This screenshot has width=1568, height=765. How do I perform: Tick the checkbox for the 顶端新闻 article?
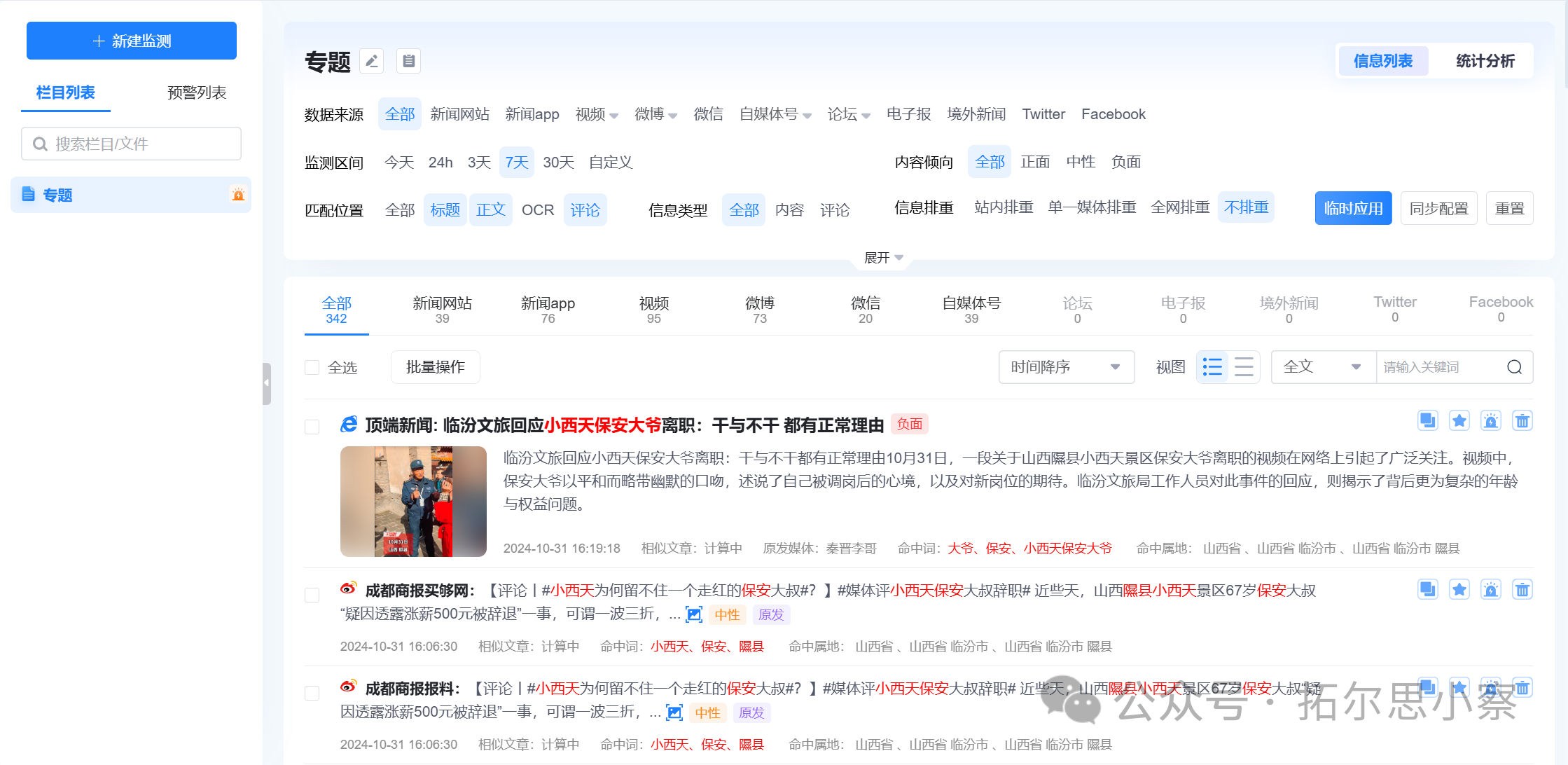coord(312,427)
